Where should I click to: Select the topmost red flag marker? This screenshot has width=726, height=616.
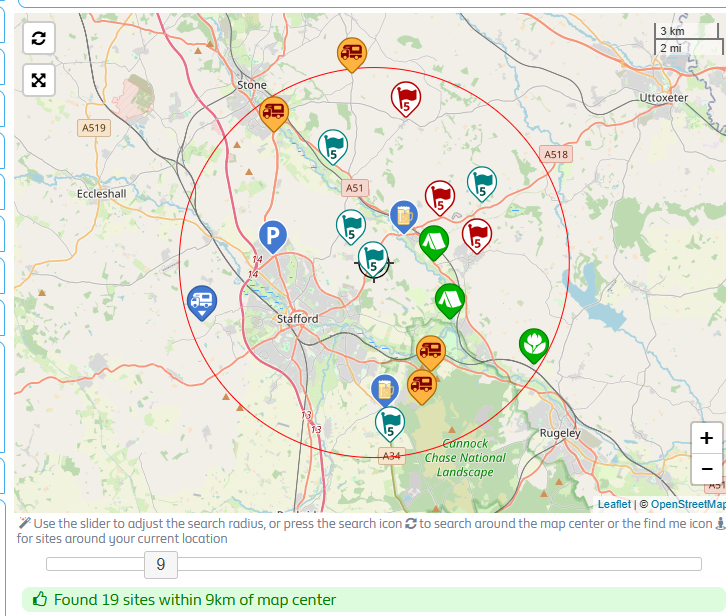[405, 98]
